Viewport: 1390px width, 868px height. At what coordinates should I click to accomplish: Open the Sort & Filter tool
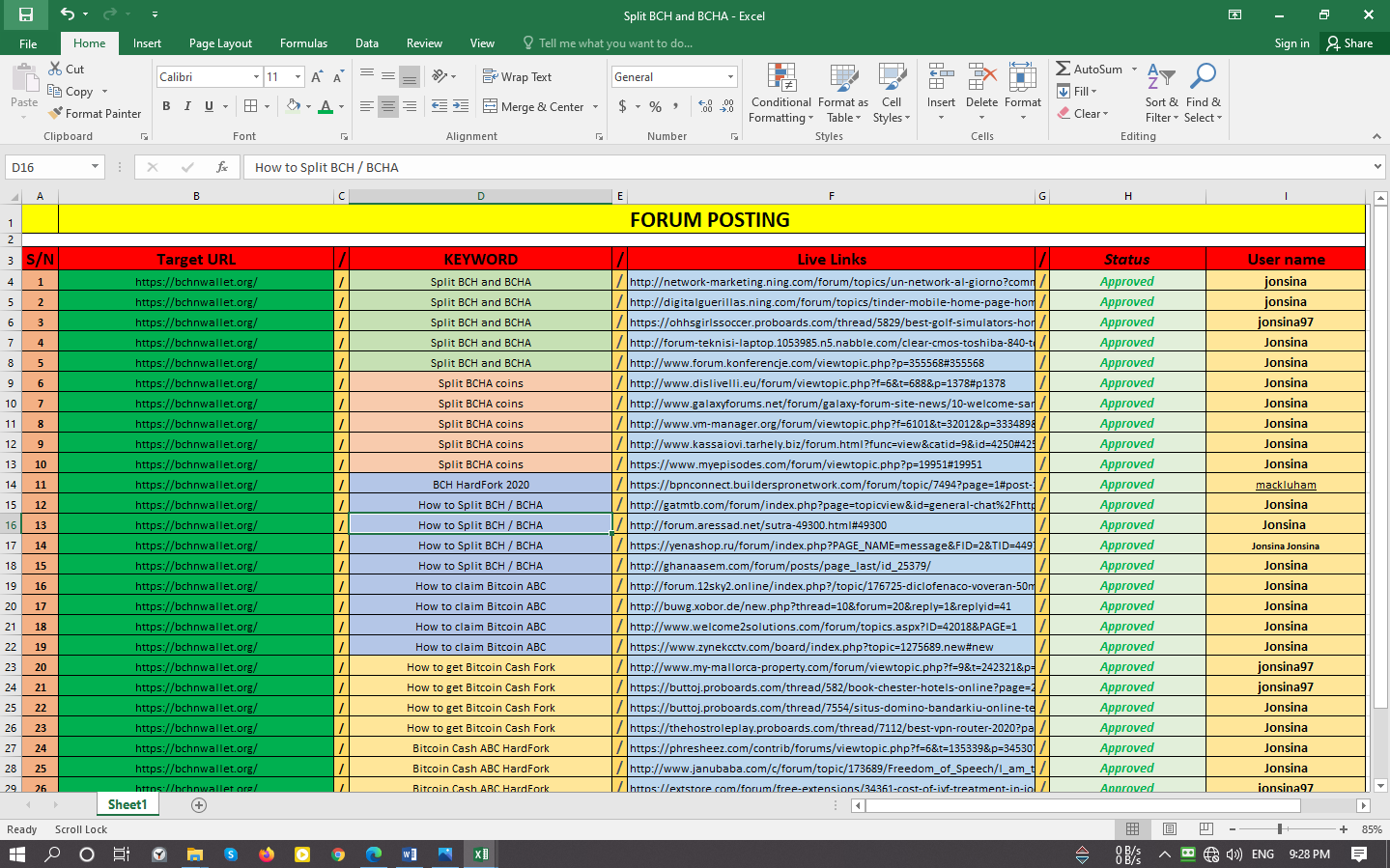1160,93
